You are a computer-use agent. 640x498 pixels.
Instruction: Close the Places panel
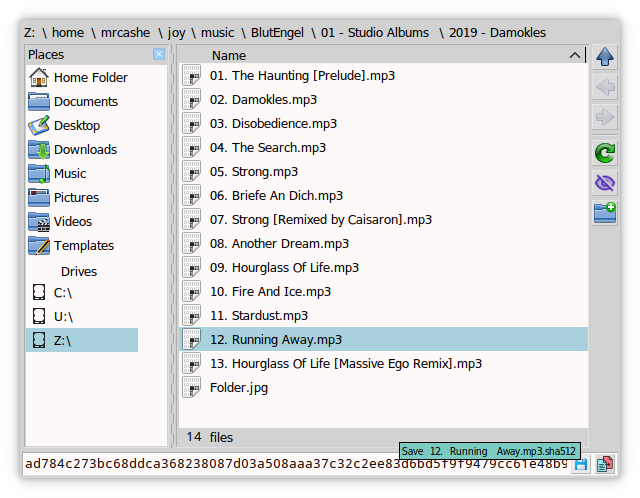point(159,54)
